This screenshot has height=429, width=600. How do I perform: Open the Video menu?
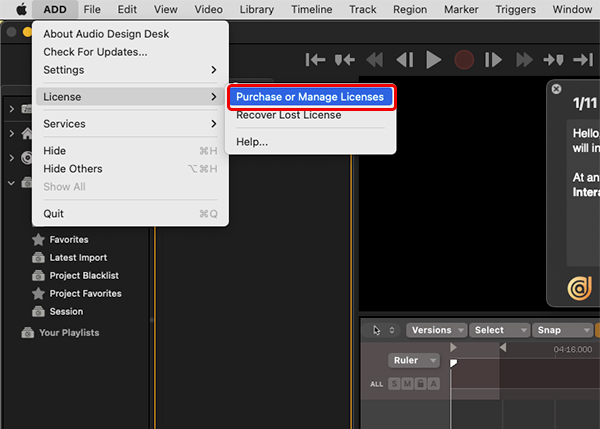point(209,9)
